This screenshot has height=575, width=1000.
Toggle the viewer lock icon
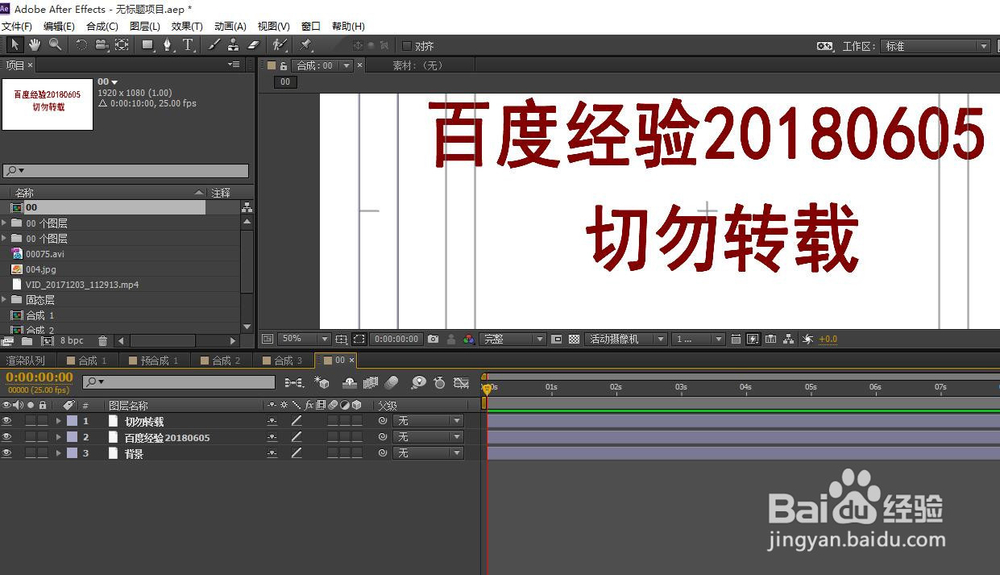coord(284,66)
